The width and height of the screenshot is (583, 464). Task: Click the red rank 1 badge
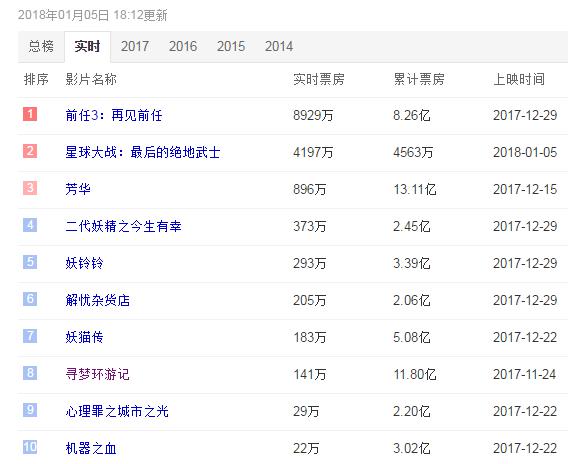[30, 114]
